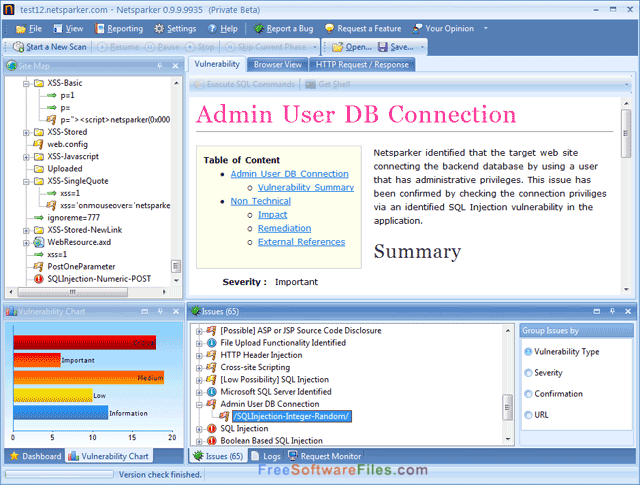
Task: Expand the HTTP Header Injection issue
Action: pos(199,356)
